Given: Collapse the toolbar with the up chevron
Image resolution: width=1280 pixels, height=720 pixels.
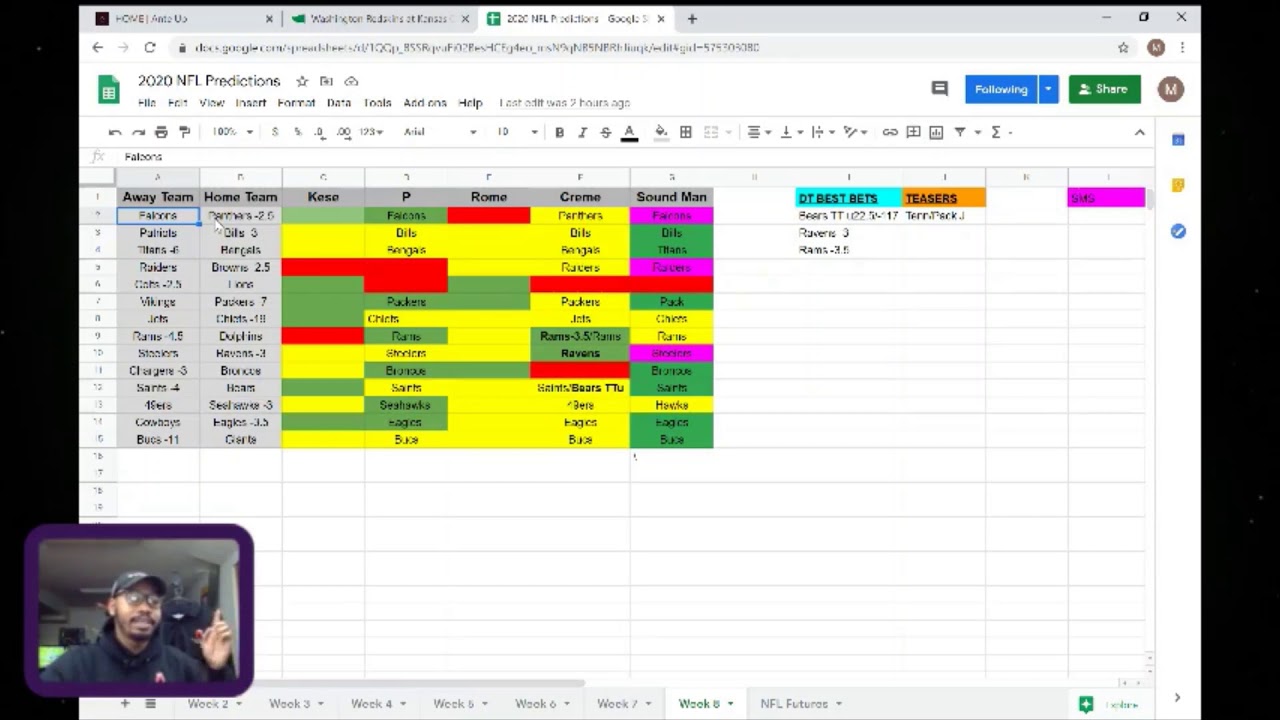Looking at the screenshot, I should 1139,132.
